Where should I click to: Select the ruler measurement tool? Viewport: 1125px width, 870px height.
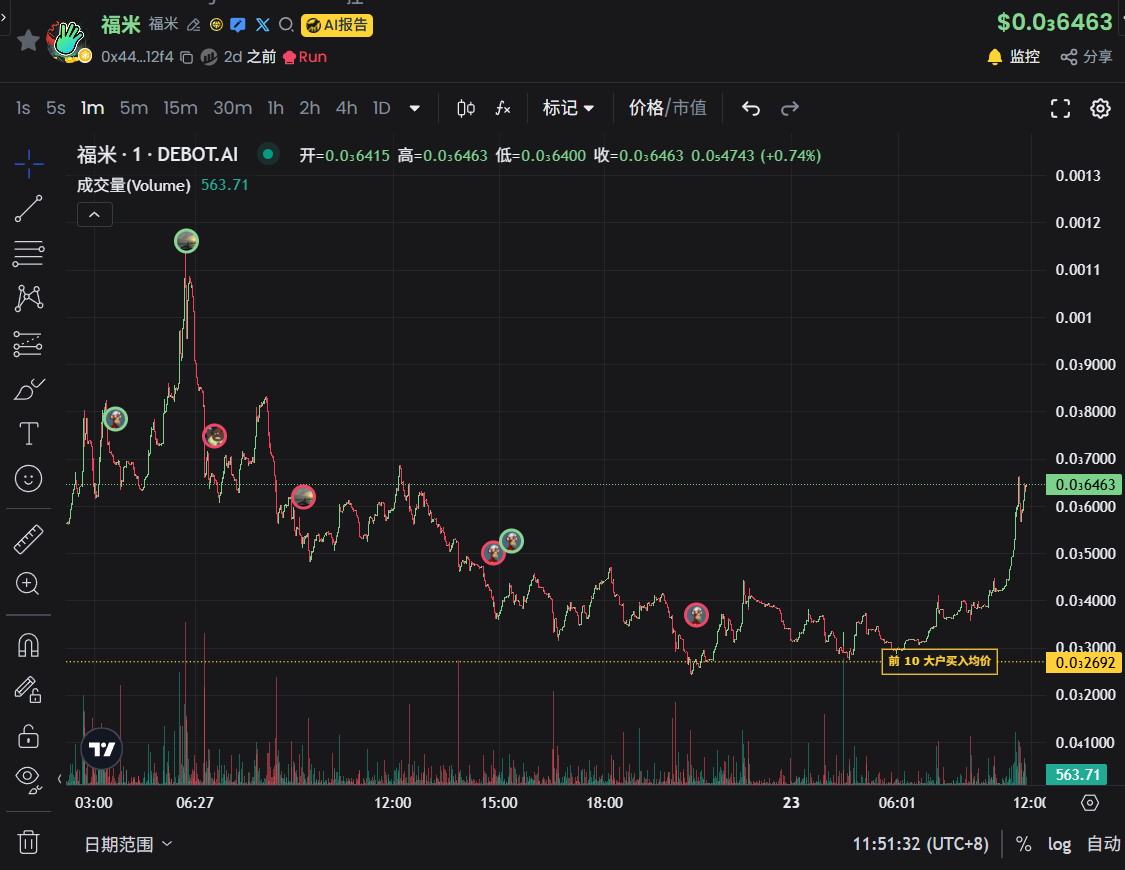click(x=28, y=539)
